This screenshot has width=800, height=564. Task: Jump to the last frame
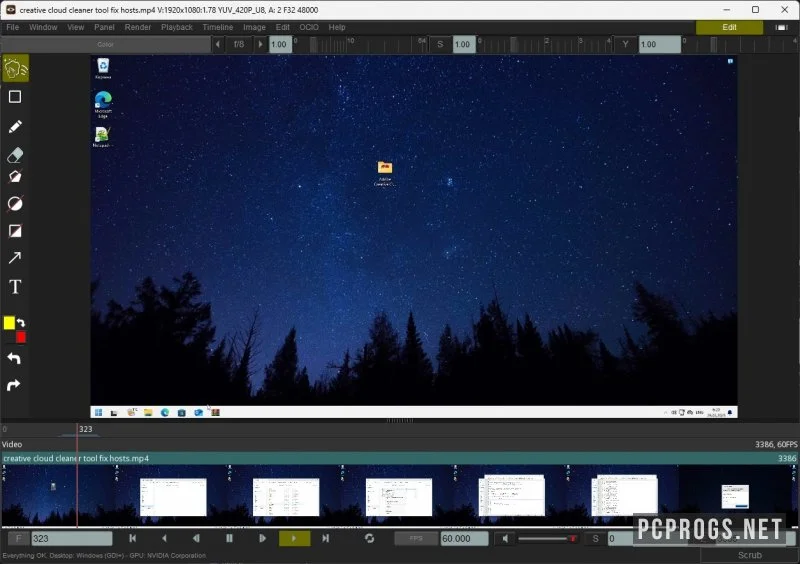click(326, 538)
